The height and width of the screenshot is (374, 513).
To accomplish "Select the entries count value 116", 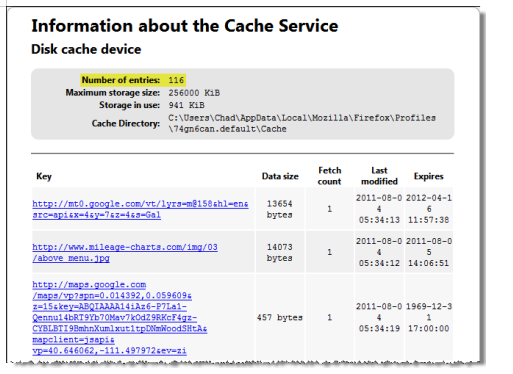I will 176,80.
